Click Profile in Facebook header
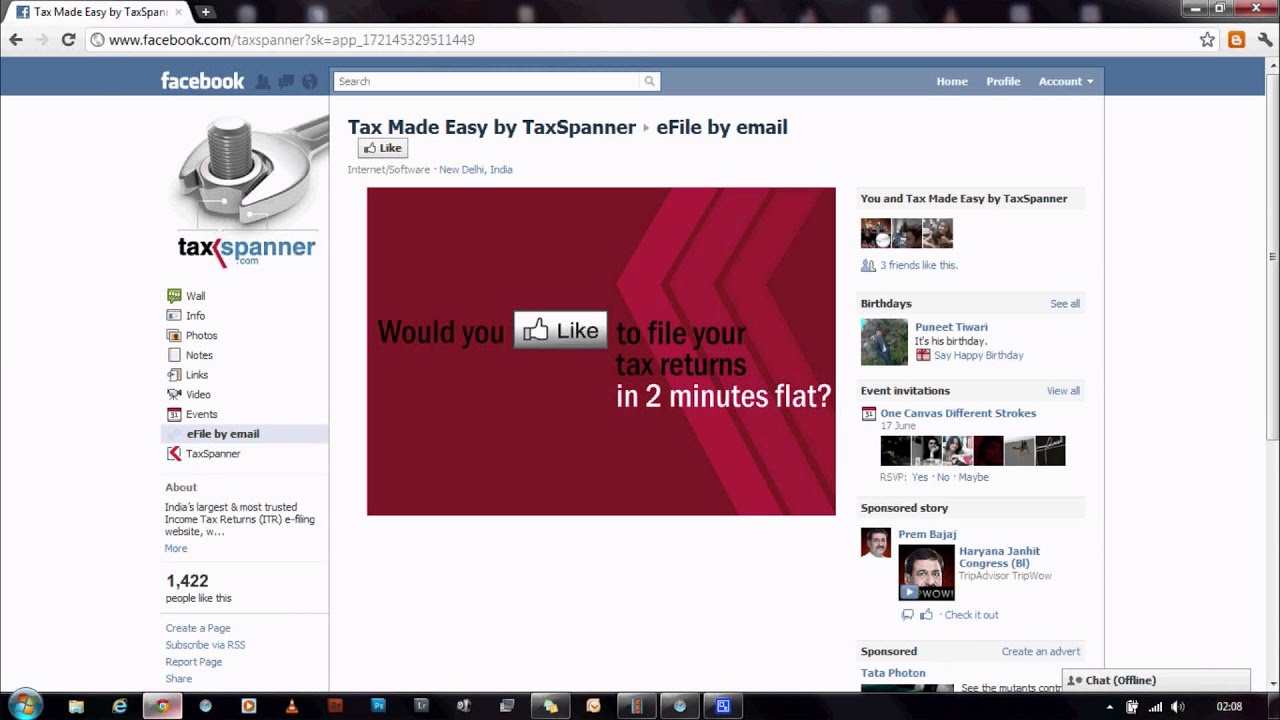The width and height of the screenshot is (1280, 720). (x=1003, y=81)
